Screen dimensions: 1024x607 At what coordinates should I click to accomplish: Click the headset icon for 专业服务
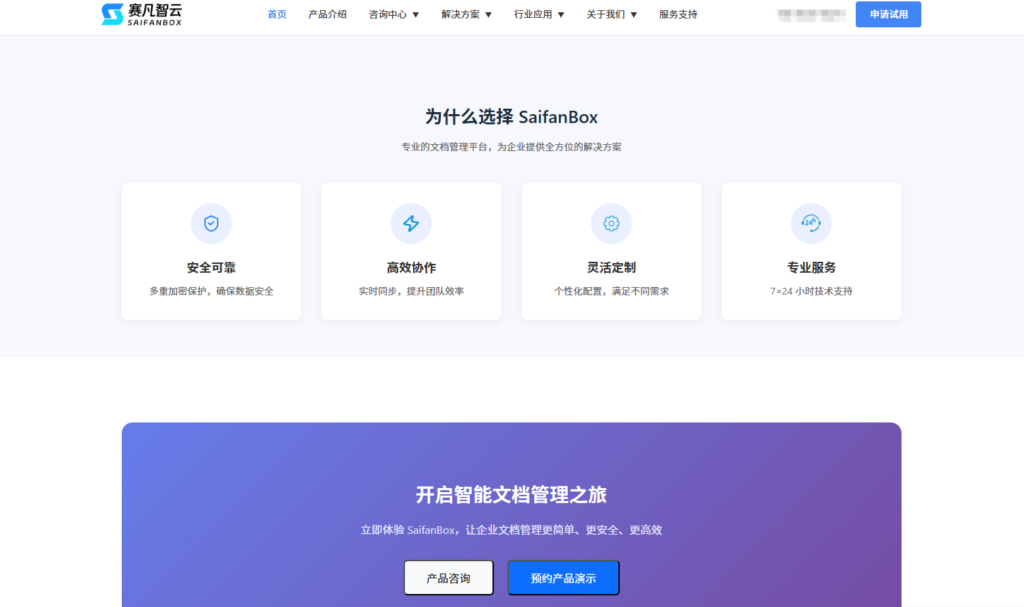tap(811, 223)
